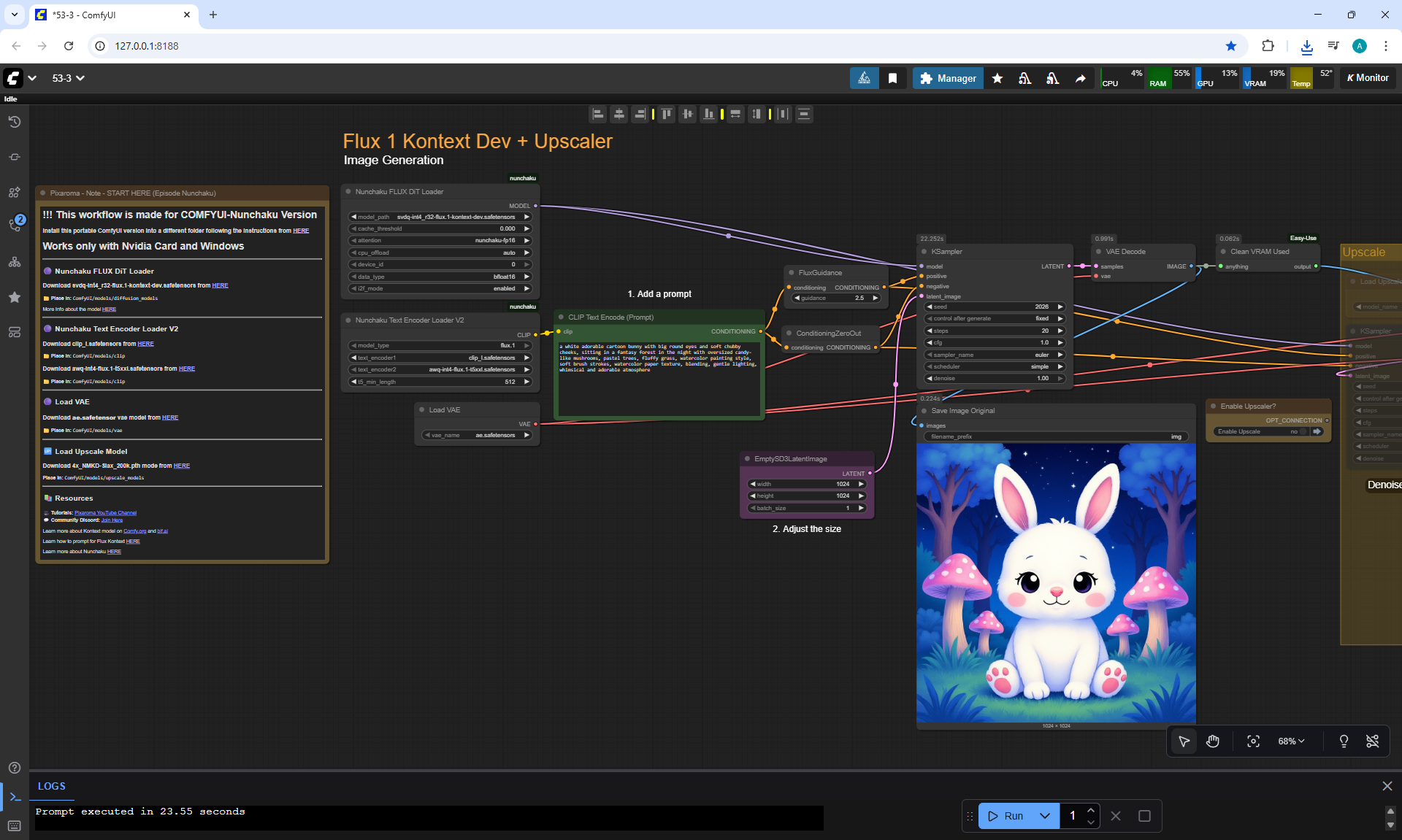Toggle the logs terminal panel icon
1402x840 pixels.
[x=15, y=797]
